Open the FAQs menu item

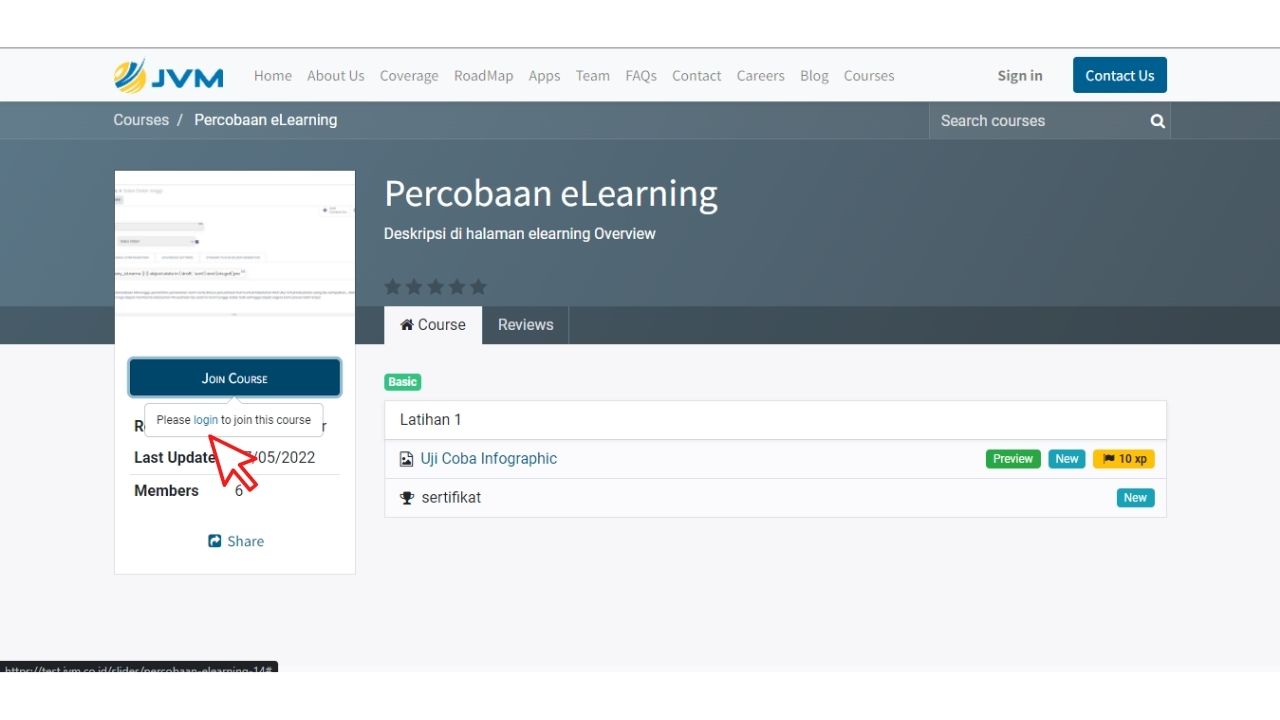tap(641, 76)
